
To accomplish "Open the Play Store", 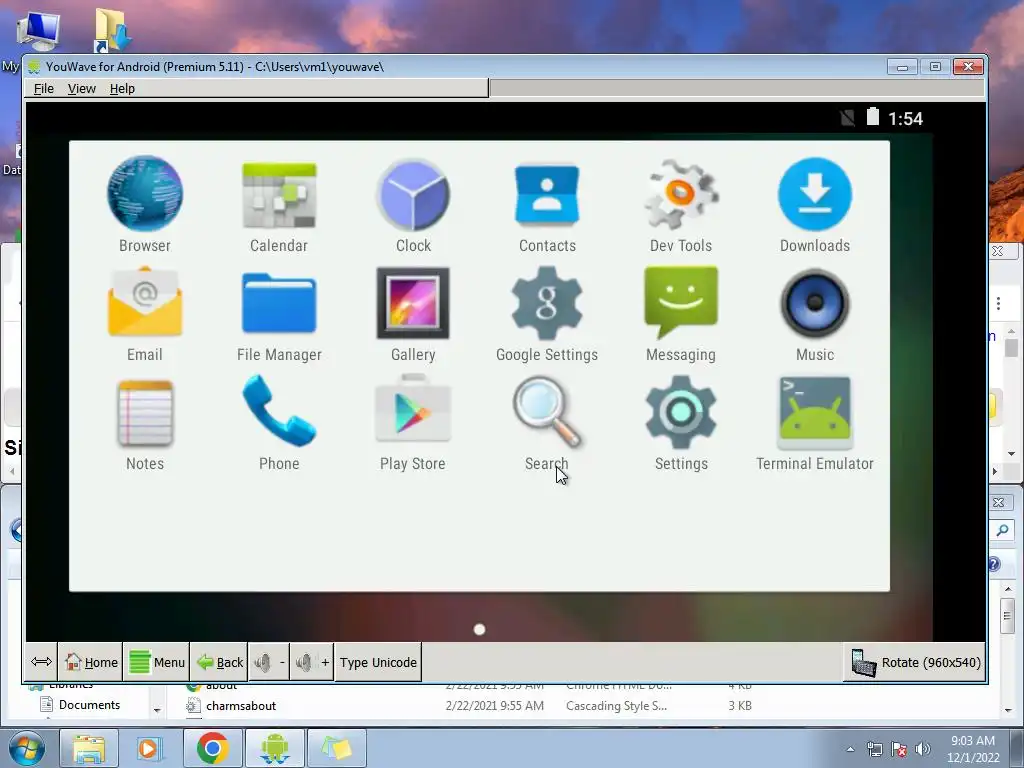I will pos(413,423).
